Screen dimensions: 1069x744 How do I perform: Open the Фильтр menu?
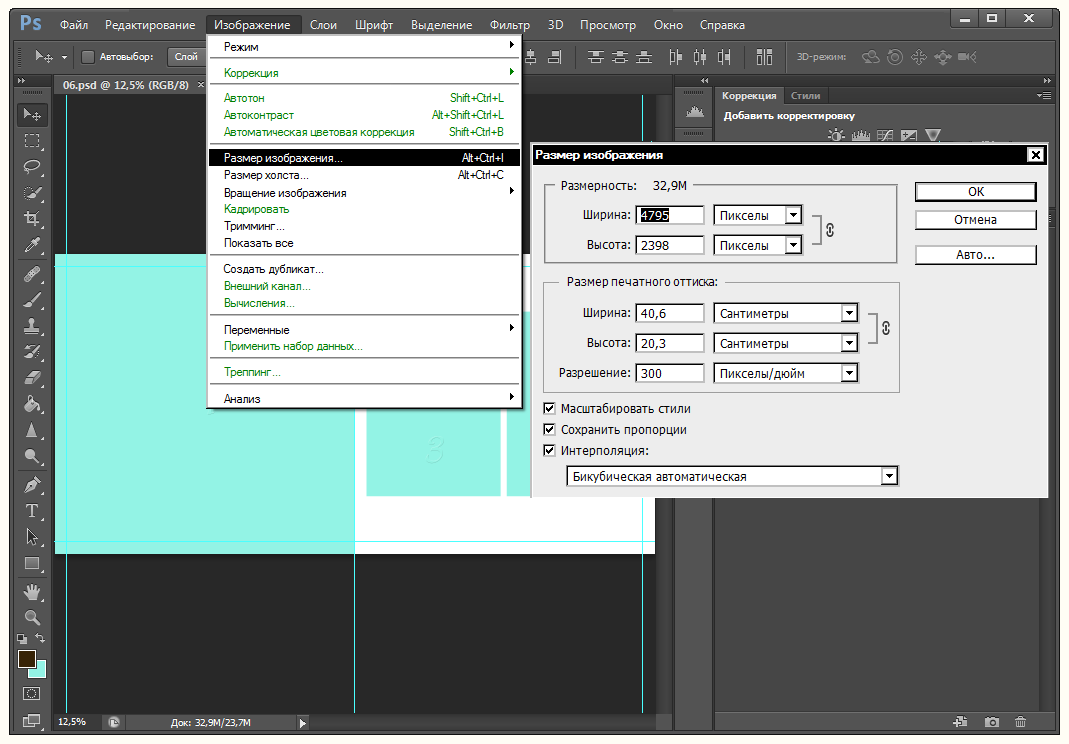coord(510,24)
